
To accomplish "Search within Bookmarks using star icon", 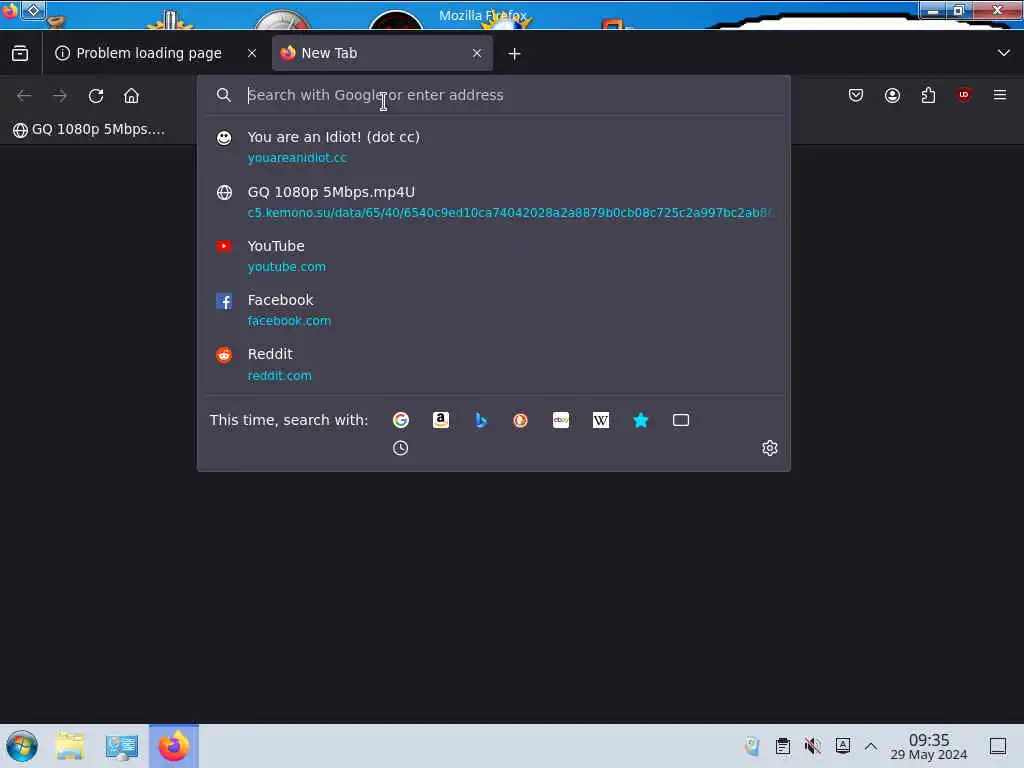I will 641,420.
